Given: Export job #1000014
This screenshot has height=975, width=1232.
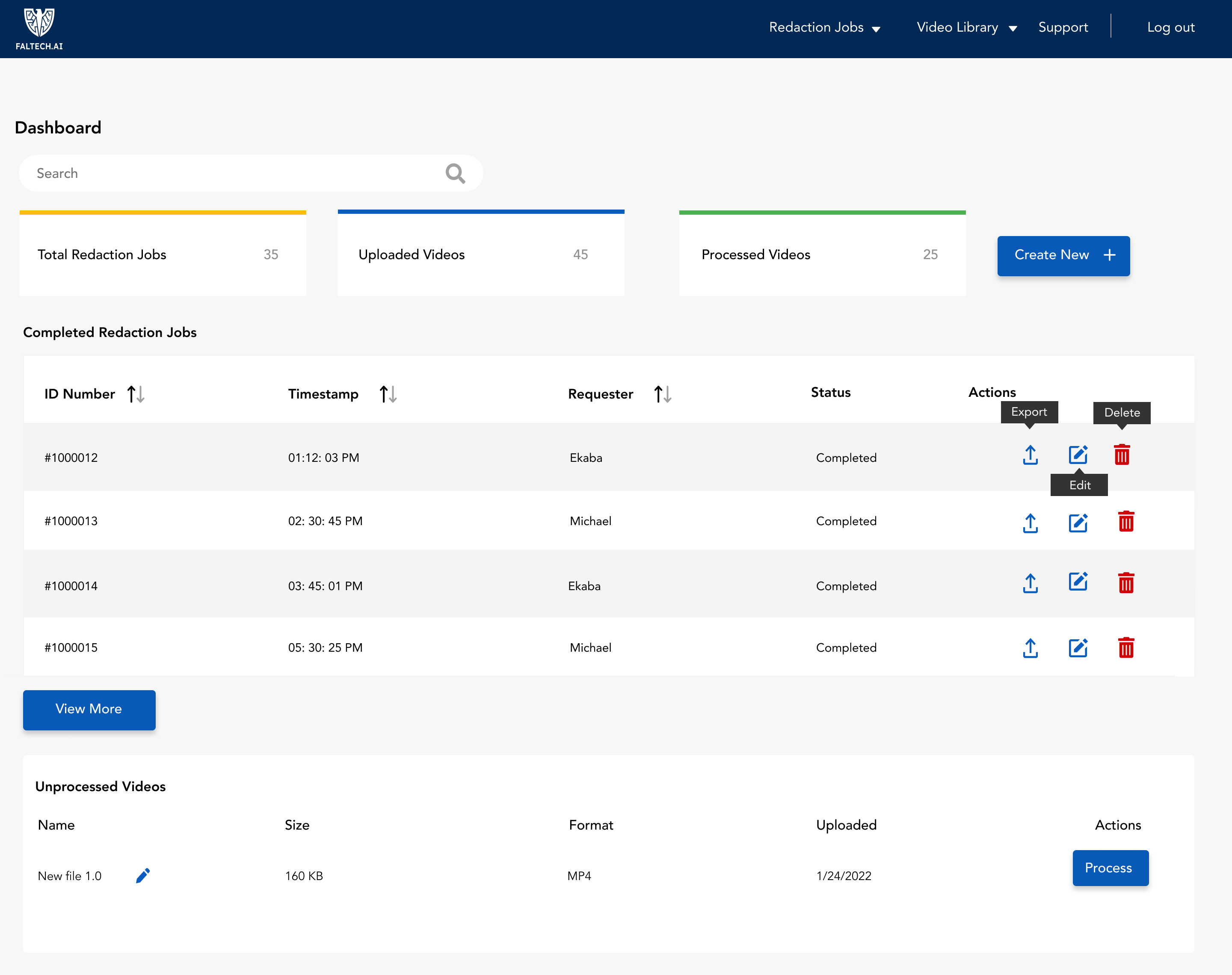Looking at the screenshot, I should click(x=1030, y=583).
